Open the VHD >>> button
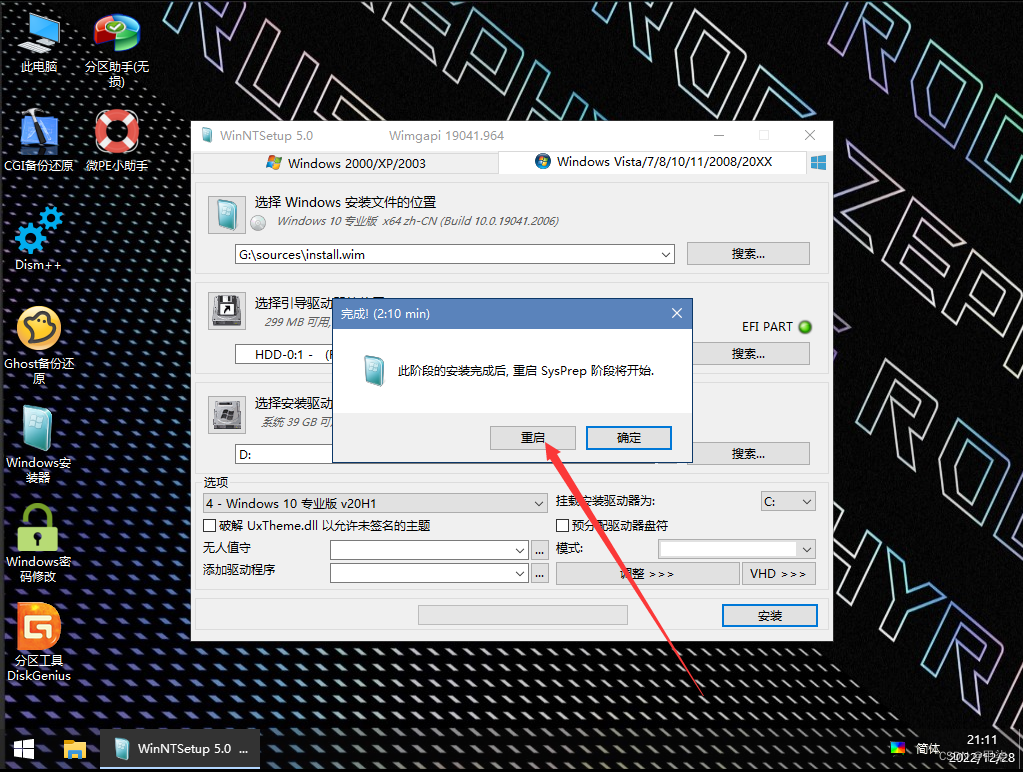This screenshot has width=1023, height=772. [x=778, y=574]
